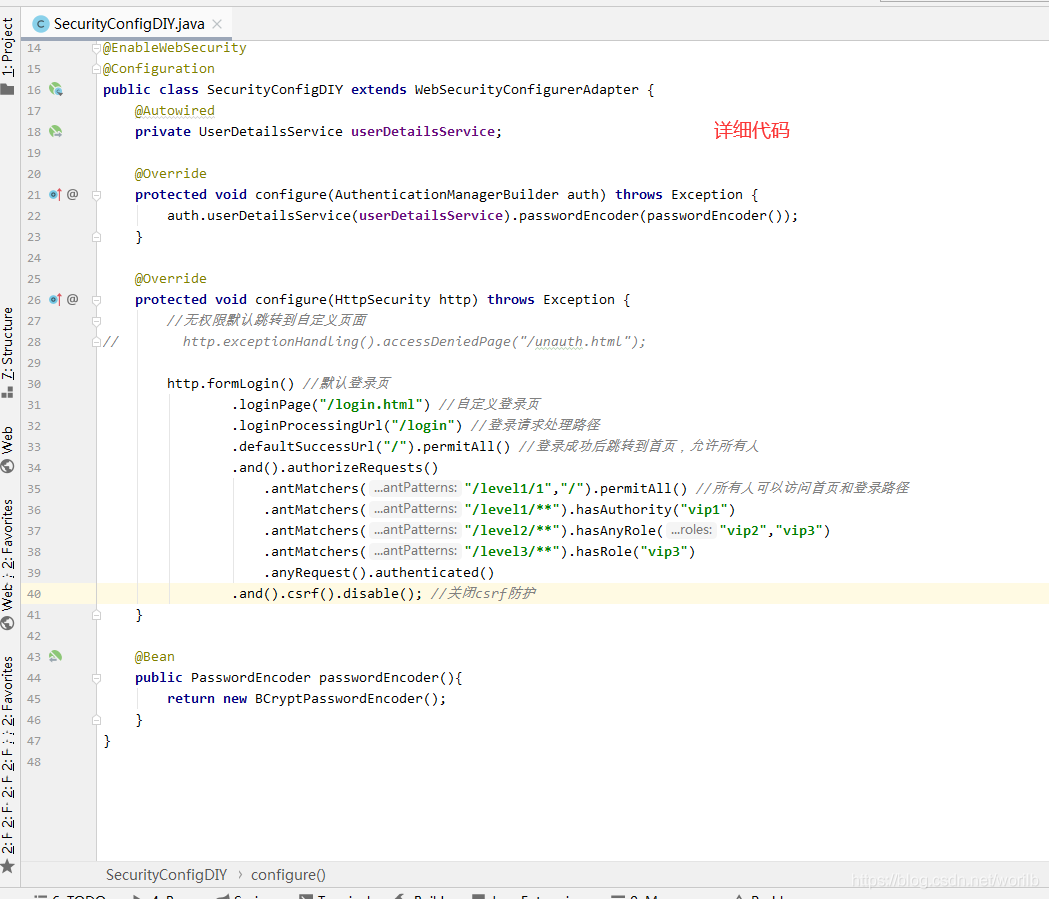The height and width of the screenshot is (899, 1049).
Task: Click the antPatterns hint on line 35
Action: pyautogui.click(x=415, y=488)
